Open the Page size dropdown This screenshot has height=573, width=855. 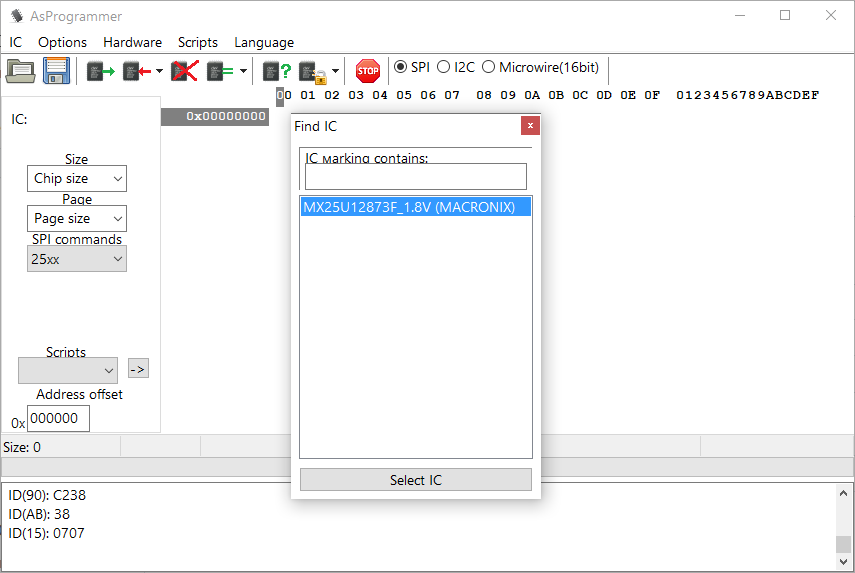click(x=76, y=219)
